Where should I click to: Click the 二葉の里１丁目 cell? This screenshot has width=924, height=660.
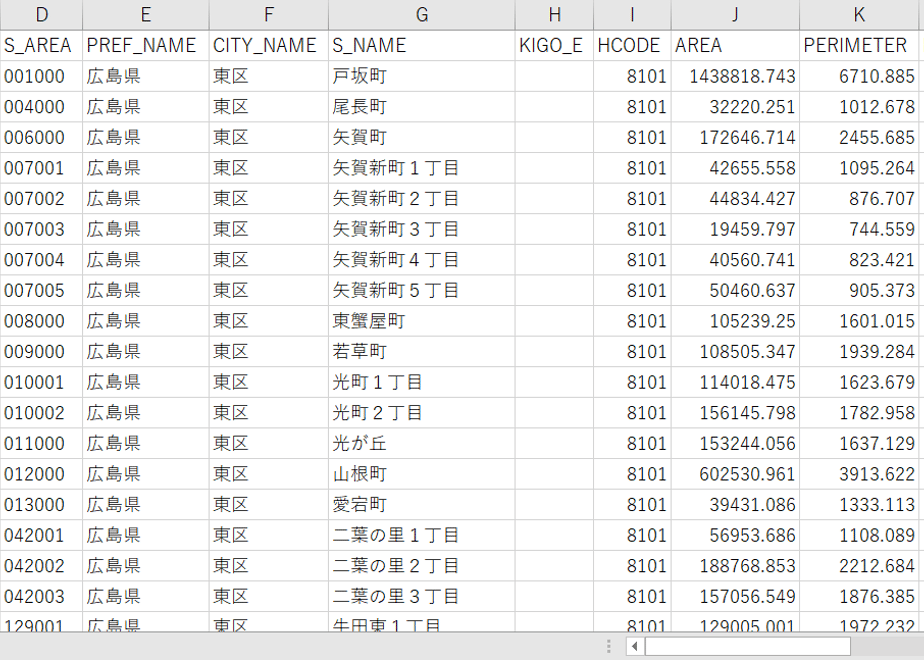coord(422,536)
